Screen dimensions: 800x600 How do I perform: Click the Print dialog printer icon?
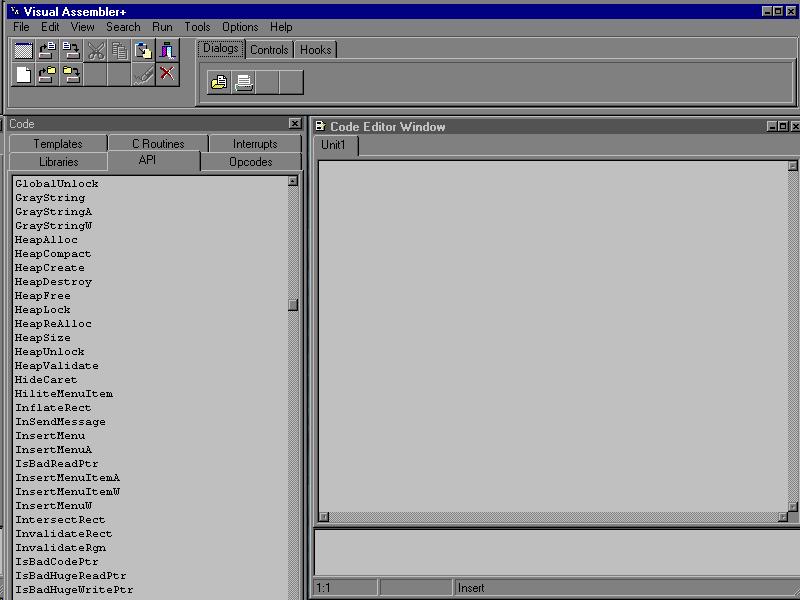click(243, 83)
